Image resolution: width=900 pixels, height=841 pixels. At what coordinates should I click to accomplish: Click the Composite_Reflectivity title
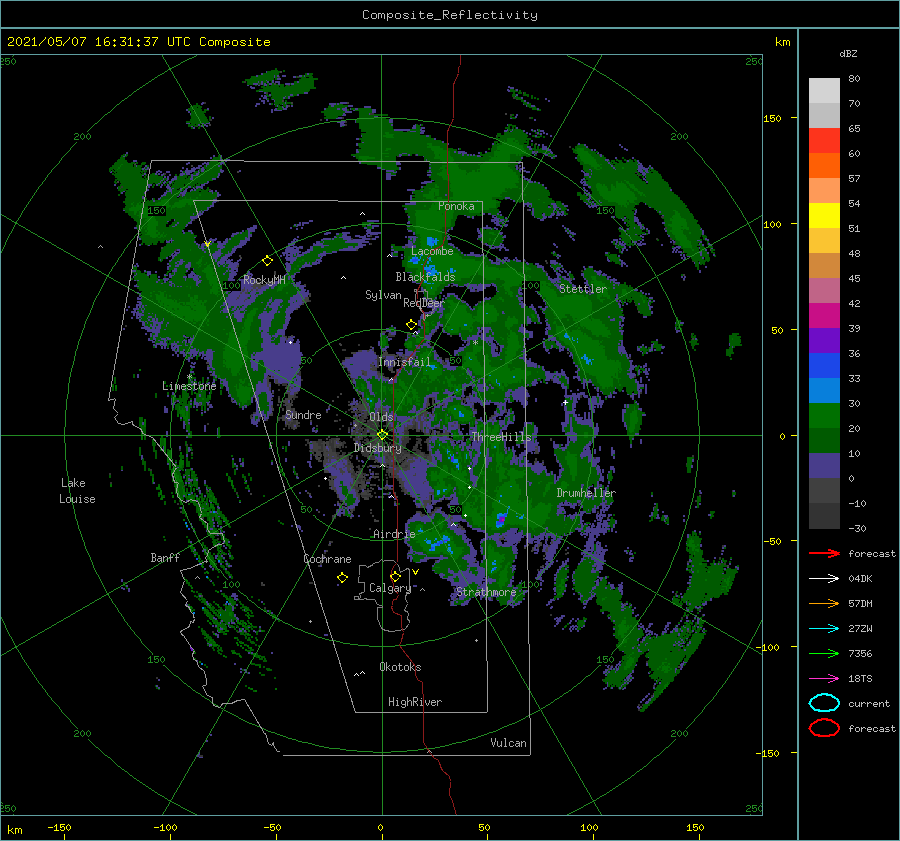[x=450, y=15]
